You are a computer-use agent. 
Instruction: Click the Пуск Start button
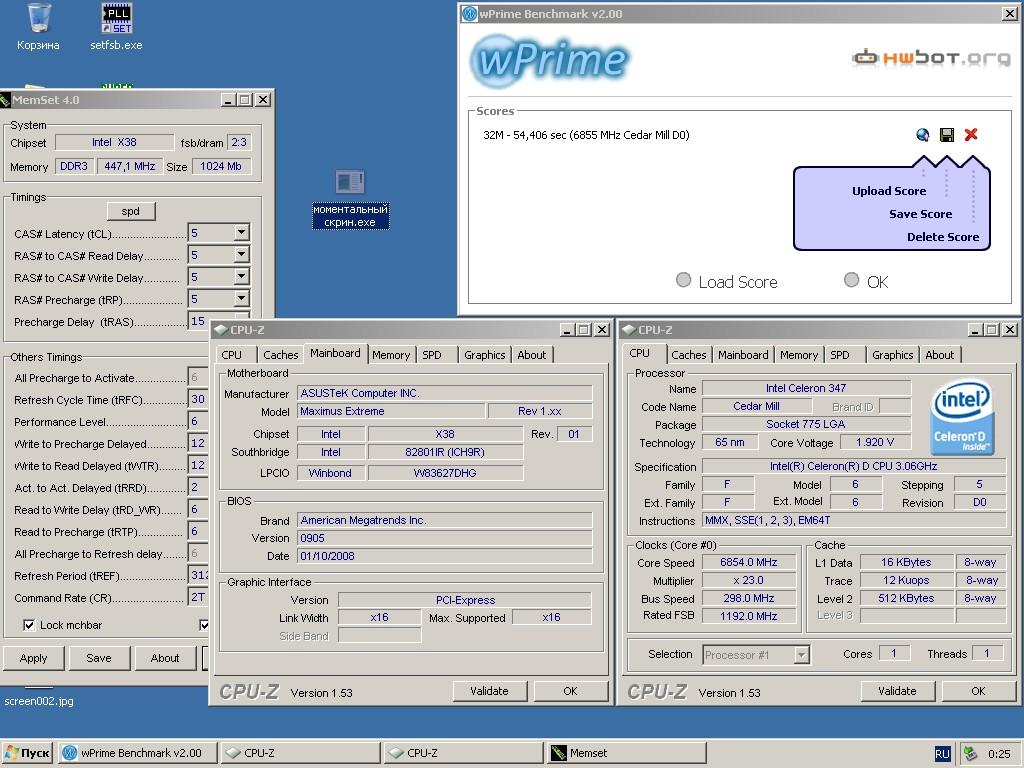click(27, 753)
